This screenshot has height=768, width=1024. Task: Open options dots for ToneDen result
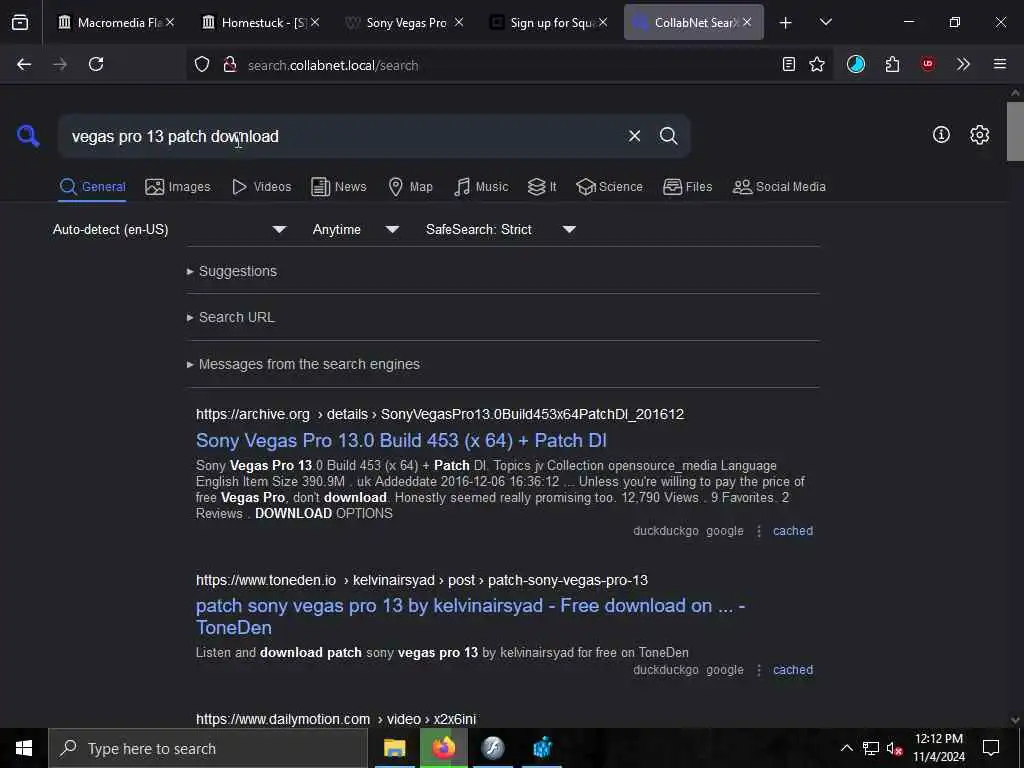[758, 670]
